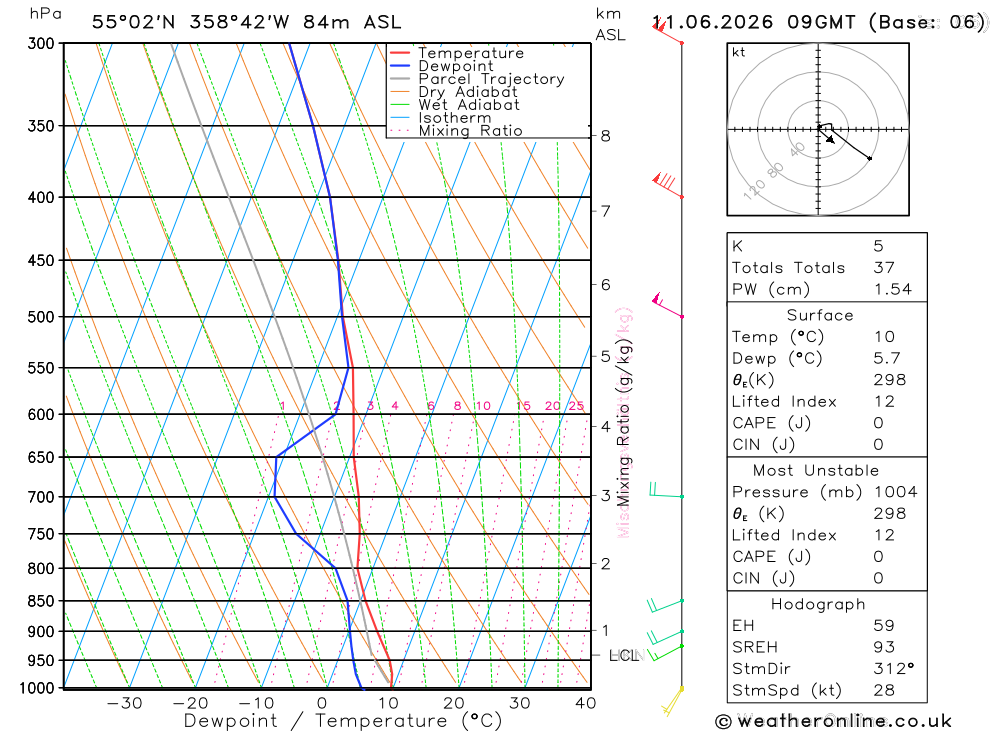This screenshot has height=733, width=1000.
Task: Click the 'hPa' unit label
Action: (x=45, y=14)
